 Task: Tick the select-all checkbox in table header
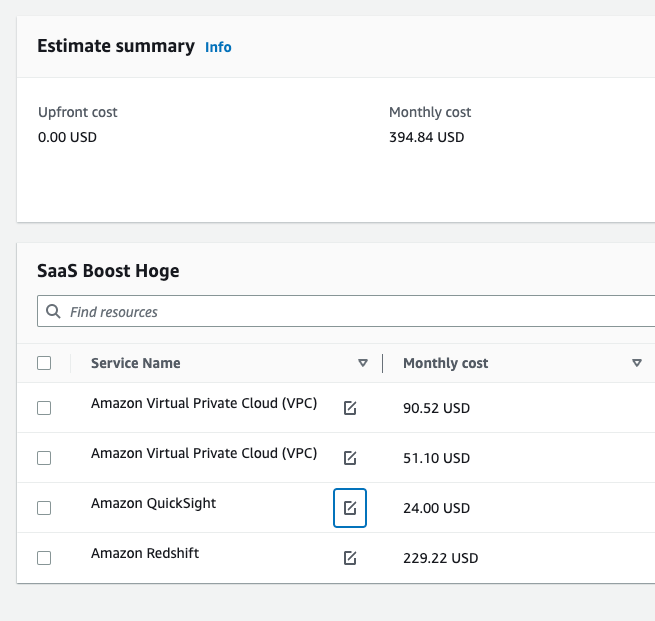click(x=44, y=363)
